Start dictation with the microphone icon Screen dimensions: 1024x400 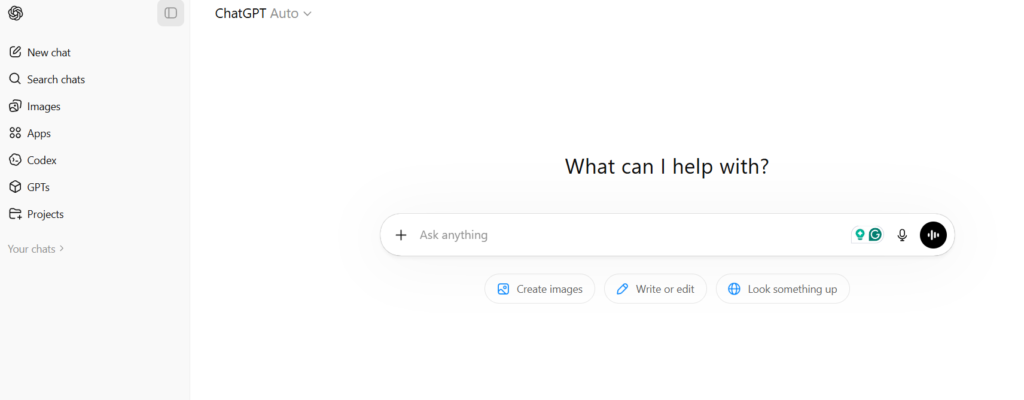pyautogui.click(x=902, y=235)
